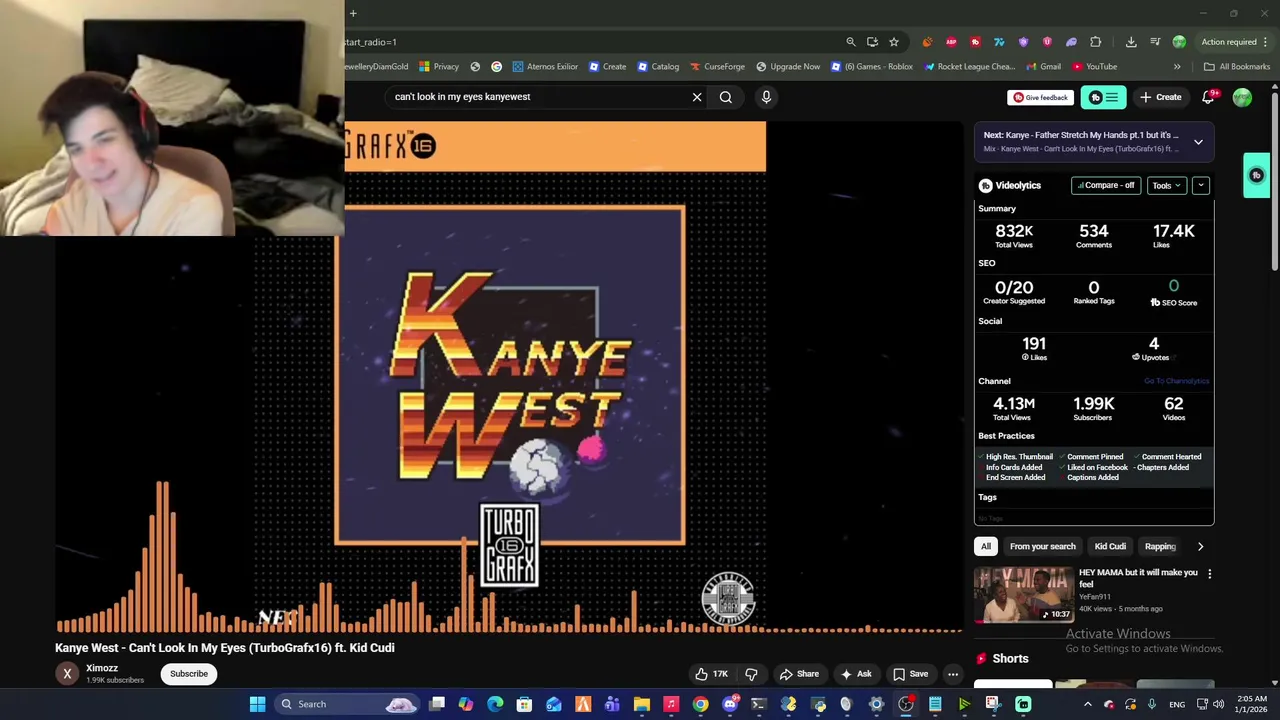1280x720 pixels.
Task: Switch ENG input language in tray
Action: click(1177, 704)
